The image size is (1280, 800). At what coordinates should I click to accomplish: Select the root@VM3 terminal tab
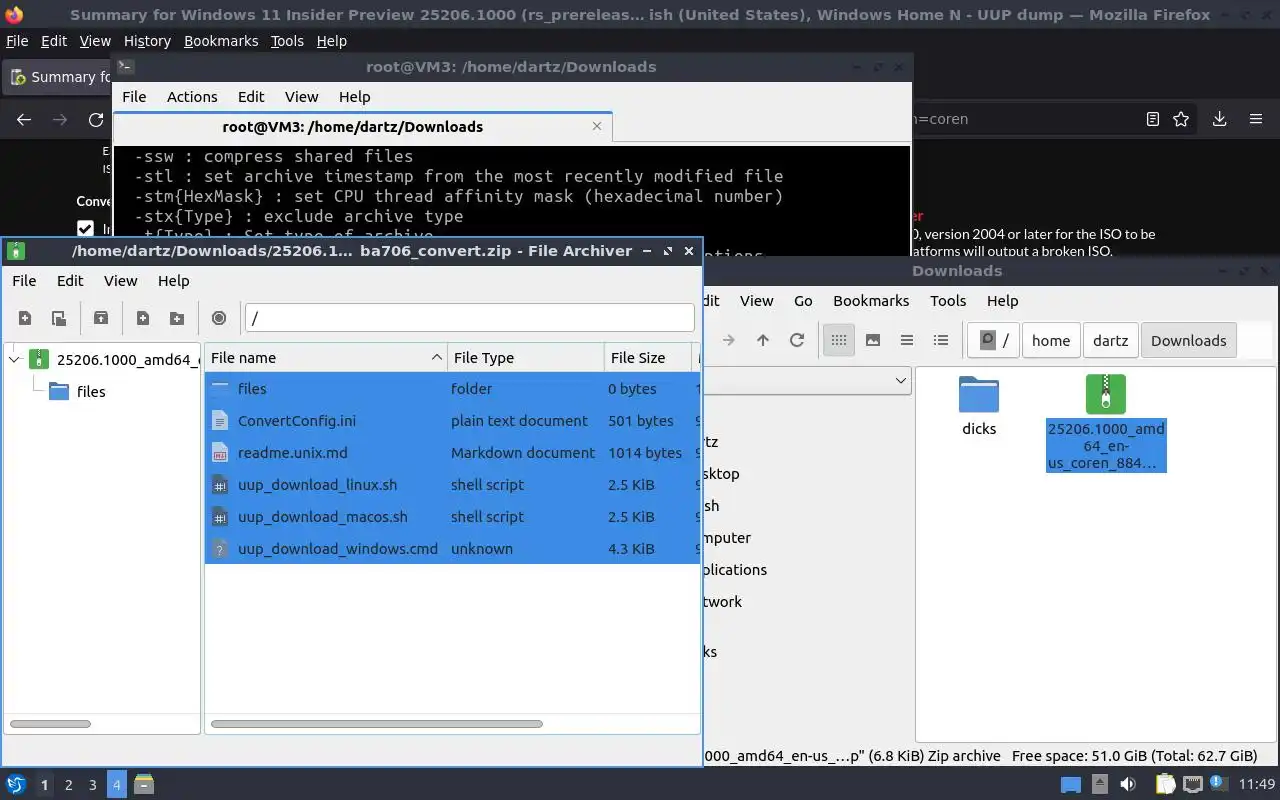pyautogui.click(x=353, y=127)
